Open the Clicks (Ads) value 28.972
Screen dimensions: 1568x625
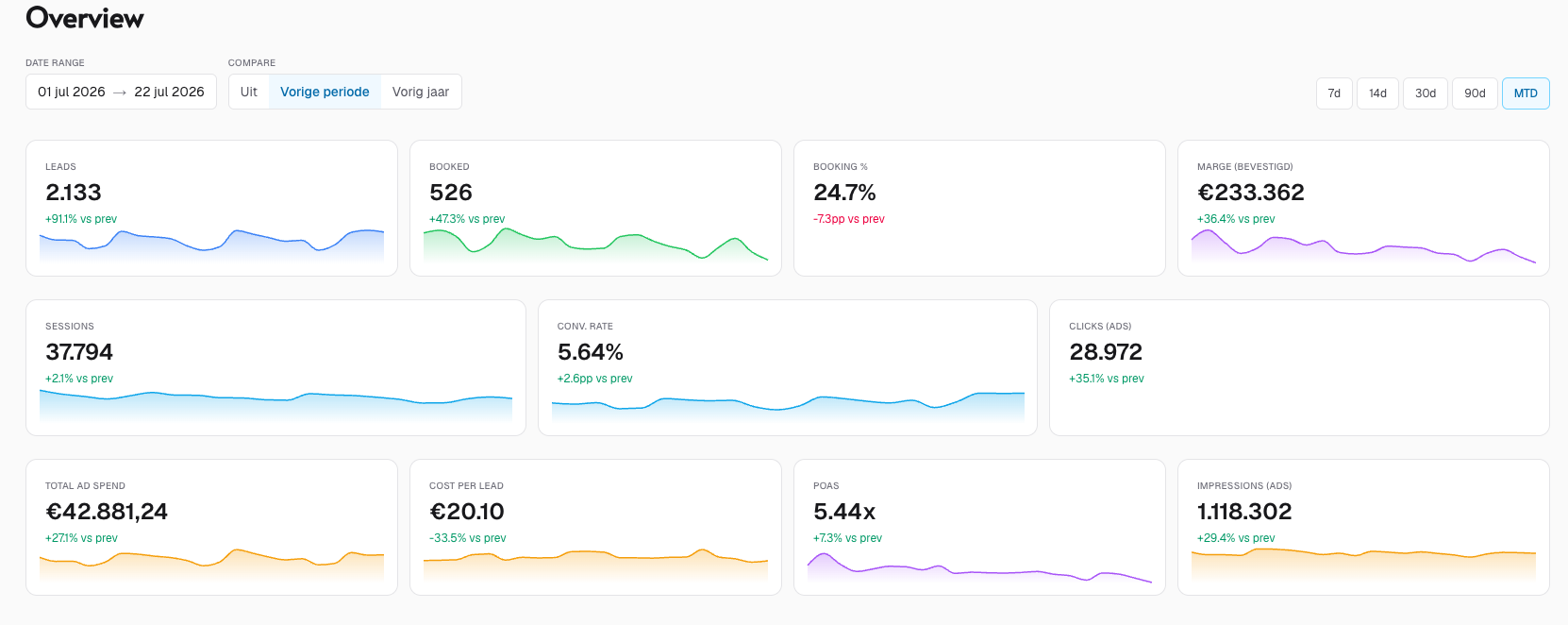tap(1106, 352)
